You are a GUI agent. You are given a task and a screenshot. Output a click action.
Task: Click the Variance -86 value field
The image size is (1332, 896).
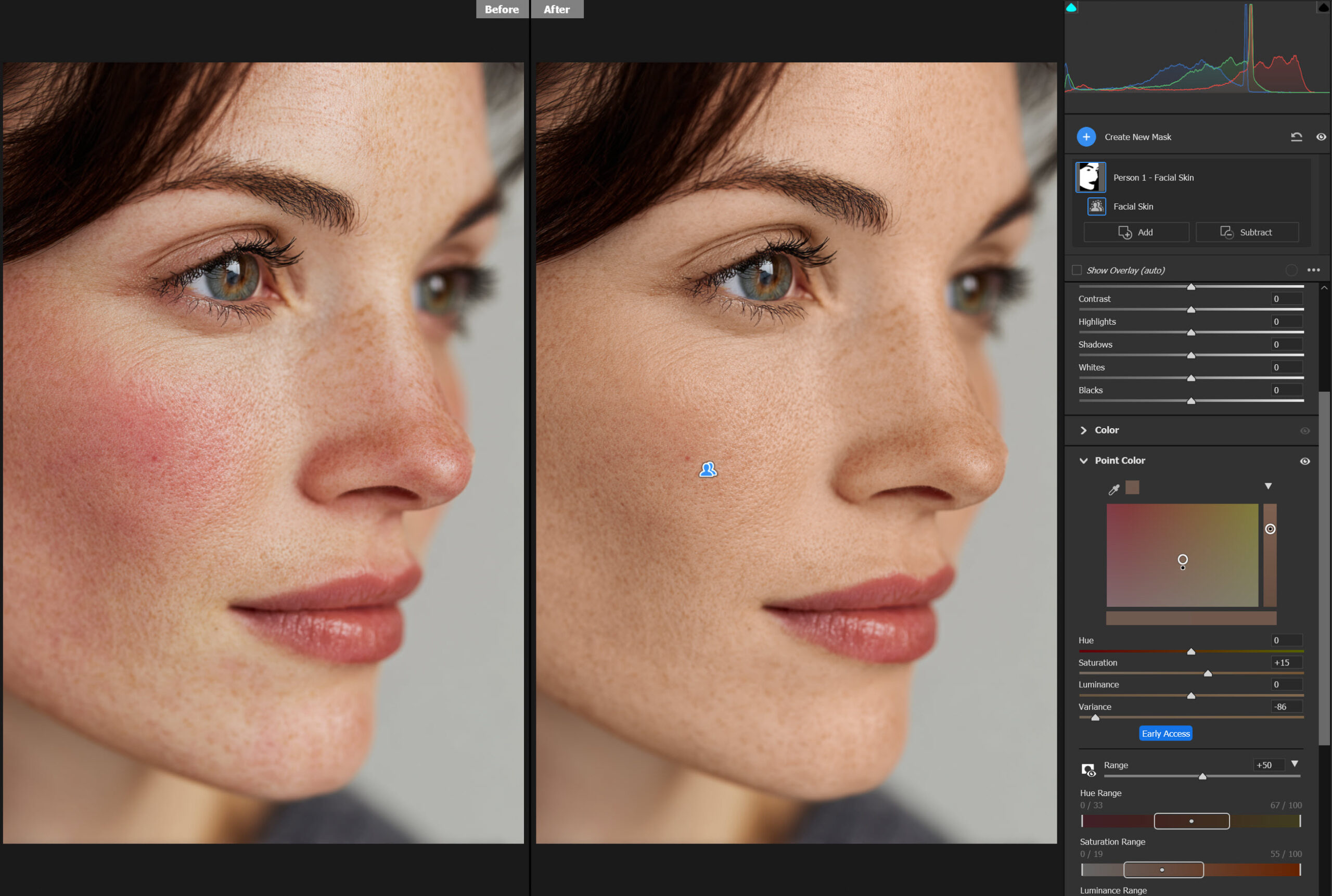(x=1286, y=706)
